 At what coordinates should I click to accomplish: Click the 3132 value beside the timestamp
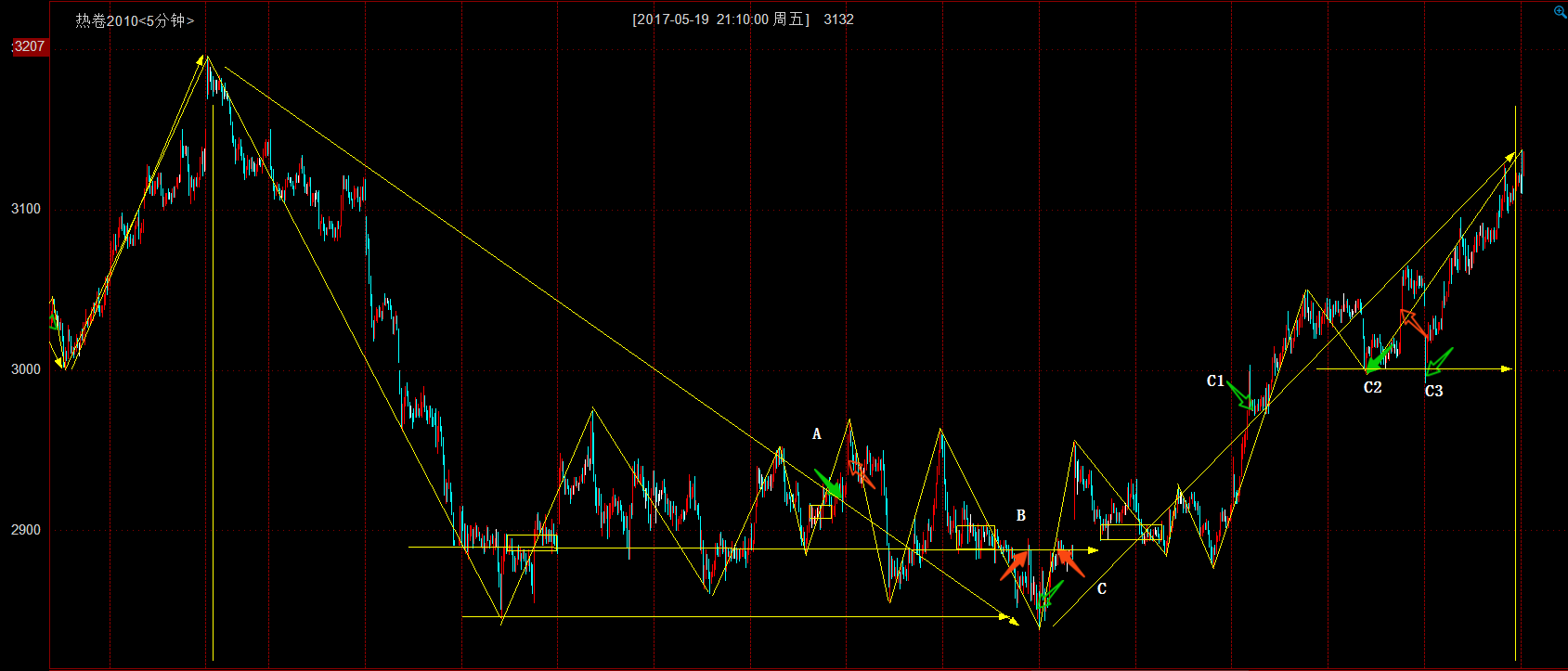click(838, 19)
